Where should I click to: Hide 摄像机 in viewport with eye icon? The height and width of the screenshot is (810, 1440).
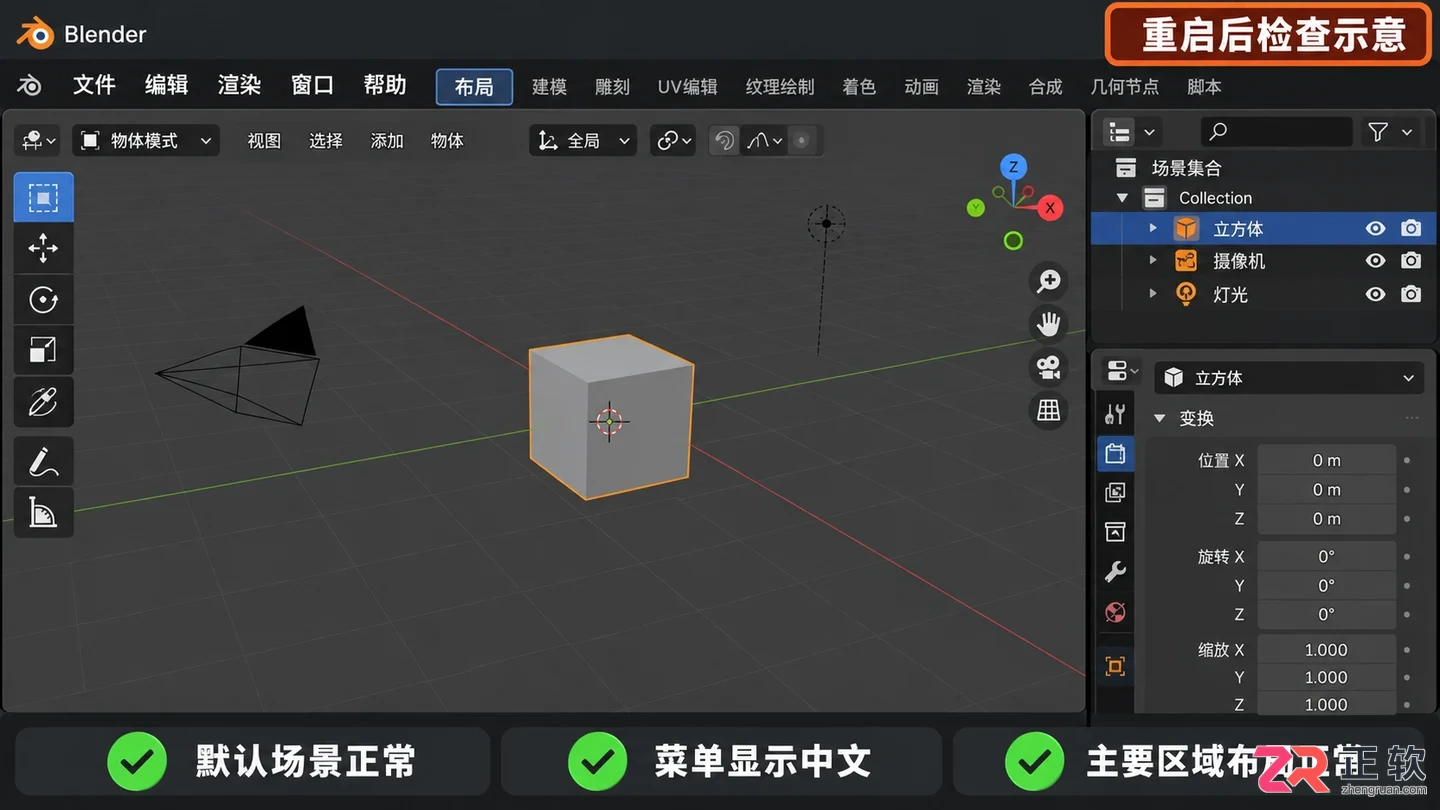click(x=1376, y=261)
